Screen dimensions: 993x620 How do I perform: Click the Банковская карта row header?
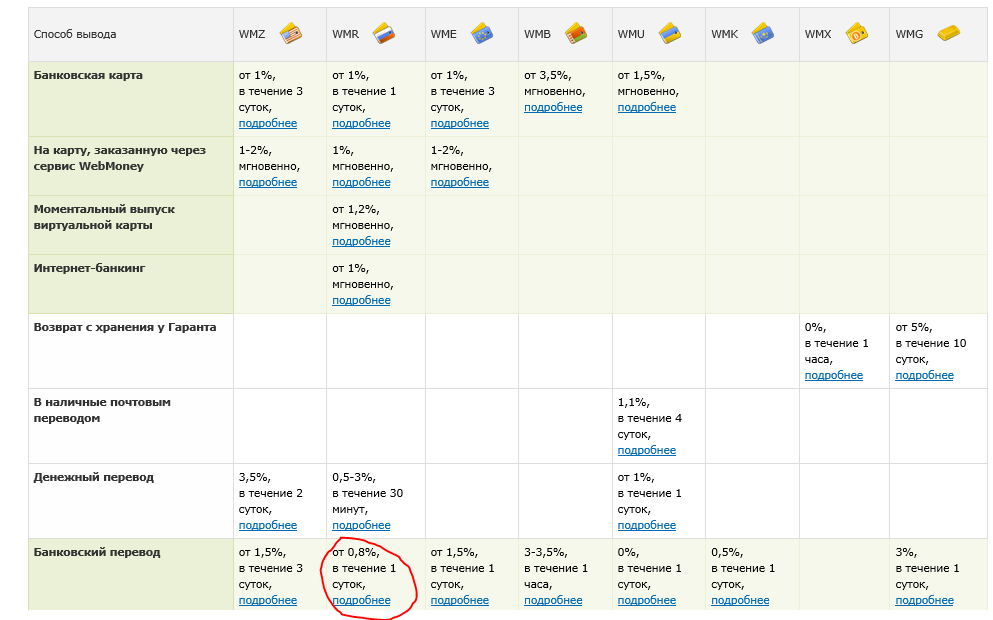[x=88, y=75]
